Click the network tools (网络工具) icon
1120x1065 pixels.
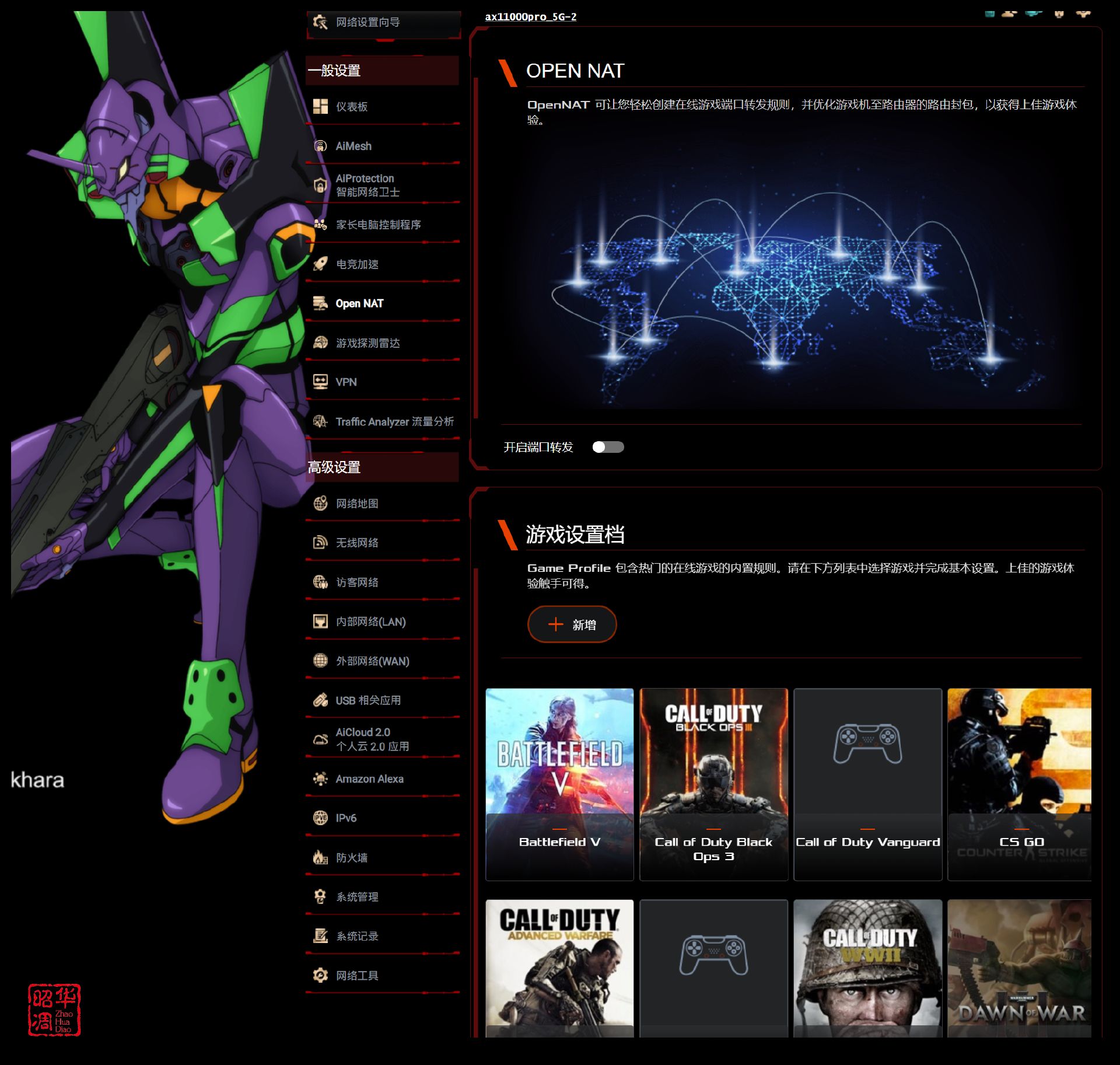pos(320,975)
